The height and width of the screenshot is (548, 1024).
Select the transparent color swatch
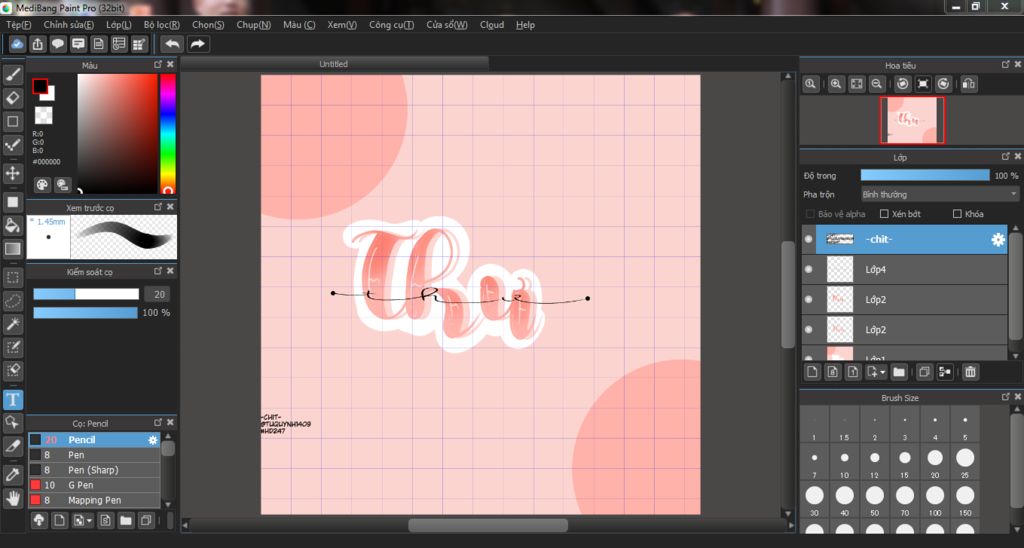coord(43,115)
